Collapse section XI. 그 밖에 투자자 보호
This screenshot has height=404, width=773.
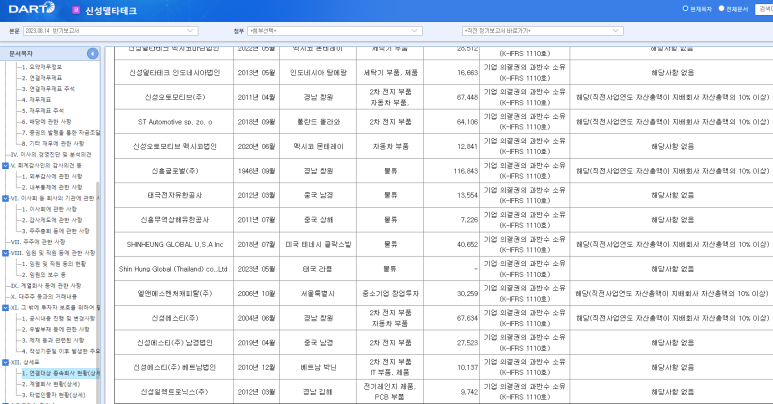tap(5, 308)
